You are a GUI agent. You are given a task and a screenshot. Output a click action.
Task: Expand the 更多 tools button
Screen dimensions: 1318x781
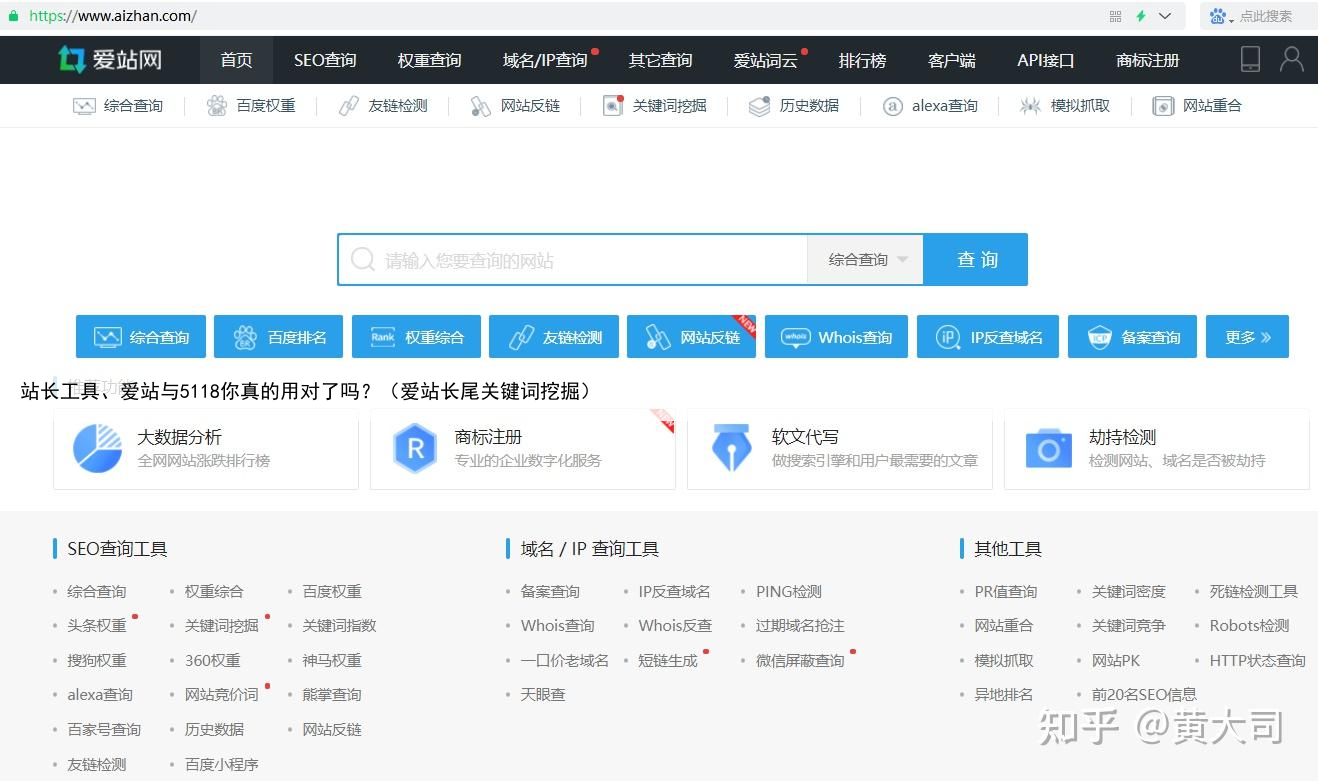click(x=1247, y=337)
